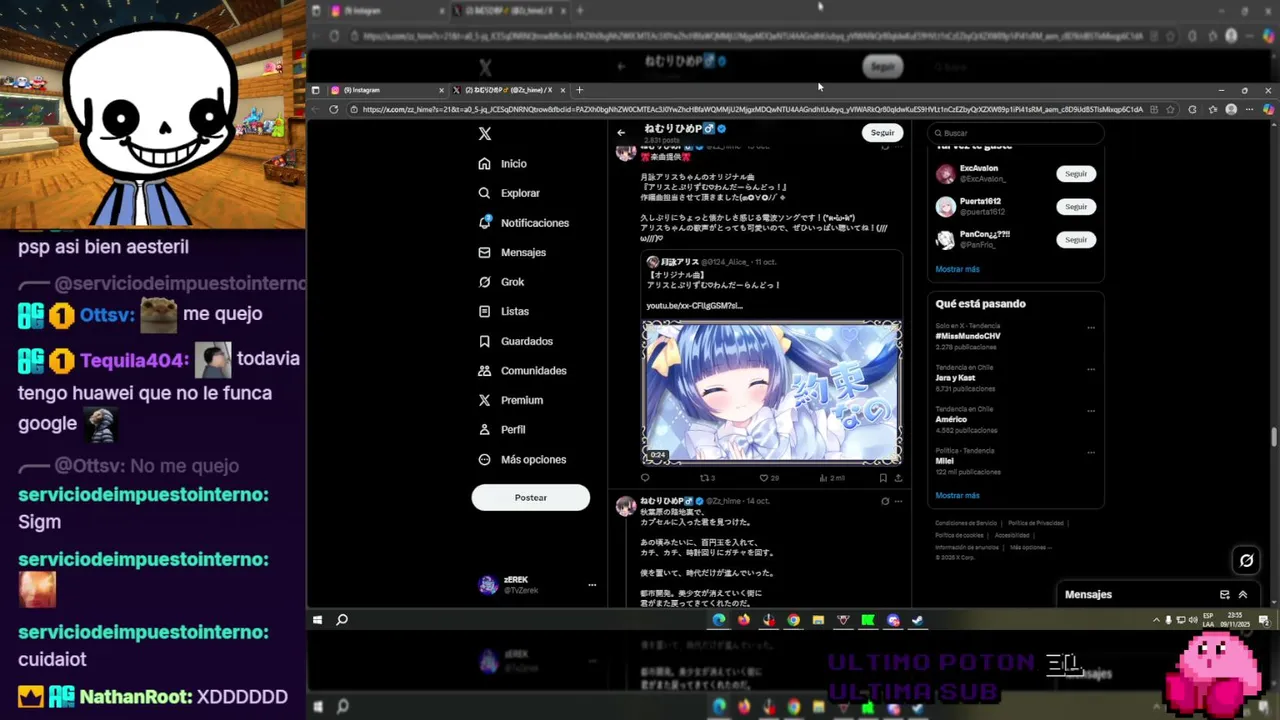Click Mostrar más under suggested accounts
The image size is (1280, 720).
(x=957, y=269)
